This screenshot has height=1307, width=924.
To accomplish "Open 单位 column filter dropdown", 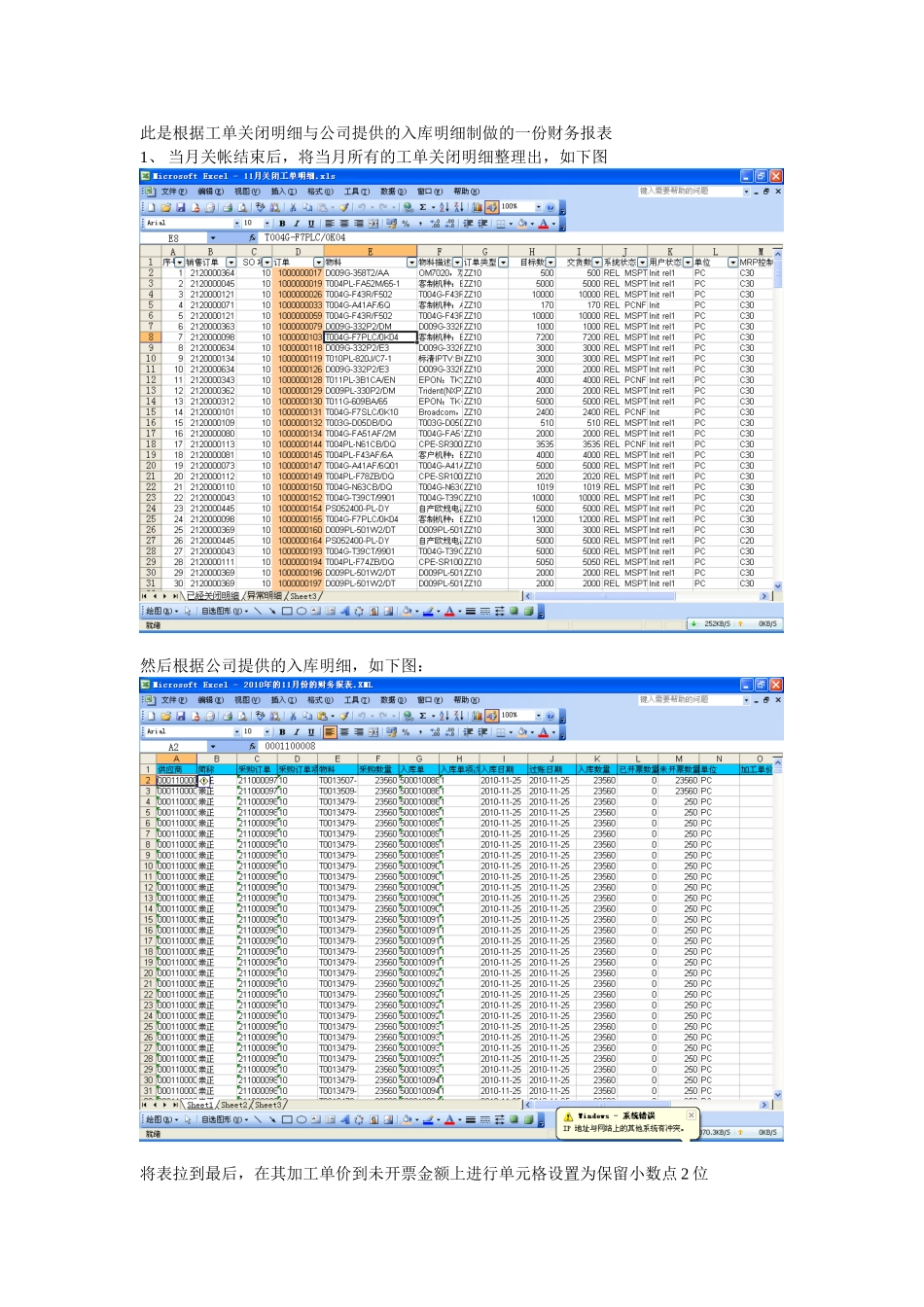I will tap(732, 262).
